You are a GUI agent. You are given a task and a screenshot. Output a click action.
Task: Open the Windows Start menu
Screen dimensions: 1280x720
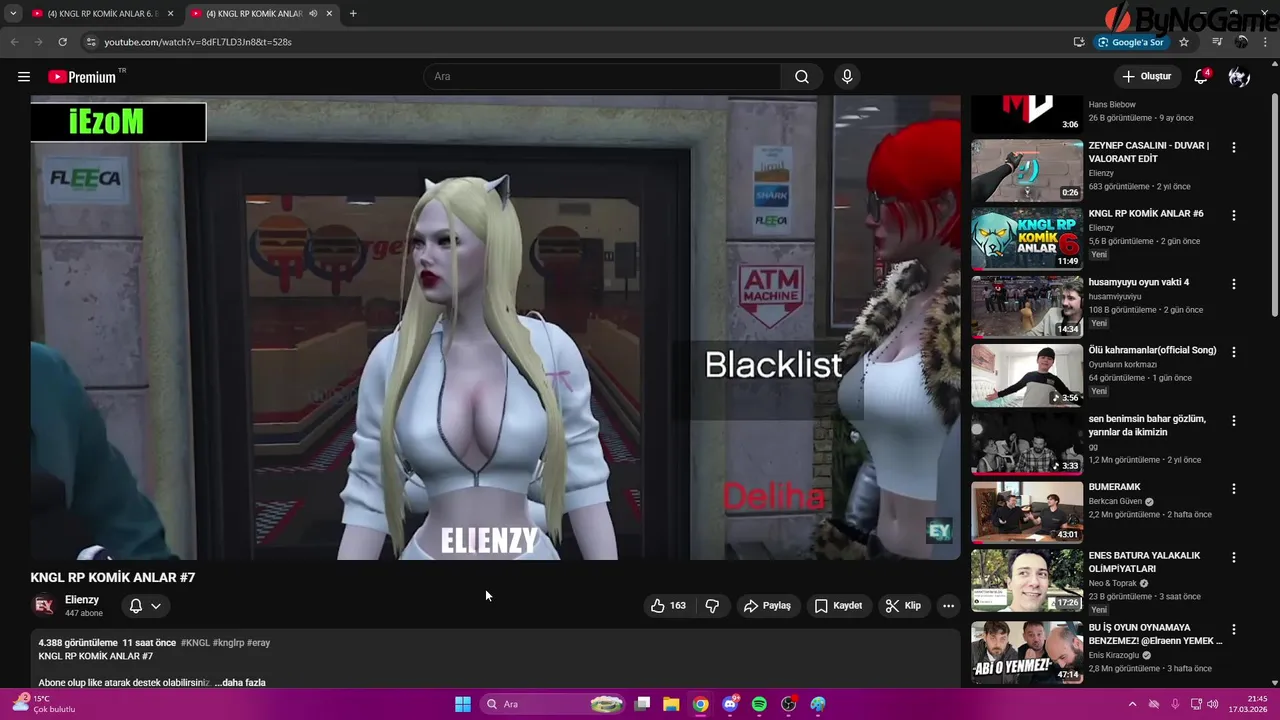point(463,704)
